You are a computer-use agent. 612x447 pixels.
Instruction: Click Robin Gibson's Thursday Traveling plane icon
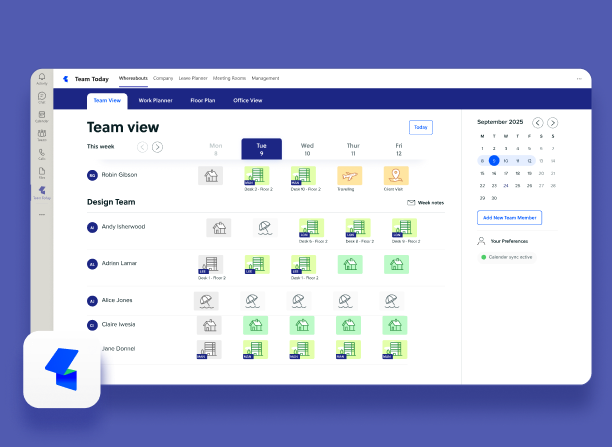(350, 176)
